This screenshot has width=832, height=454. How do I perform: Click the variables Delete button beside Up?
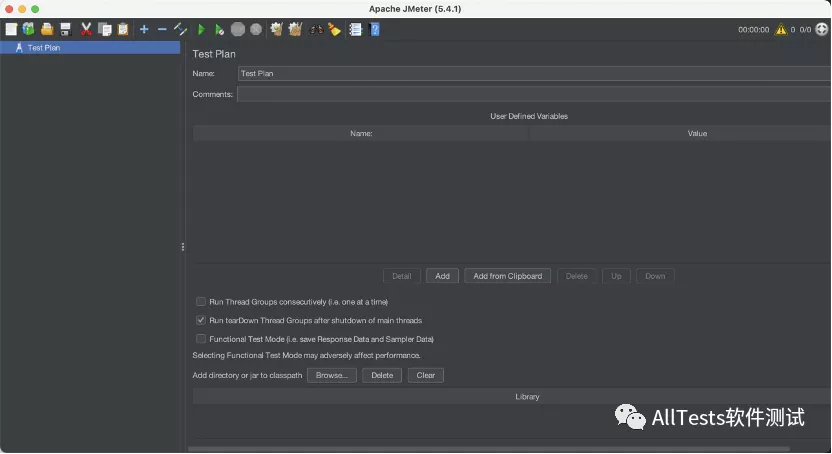576,276
